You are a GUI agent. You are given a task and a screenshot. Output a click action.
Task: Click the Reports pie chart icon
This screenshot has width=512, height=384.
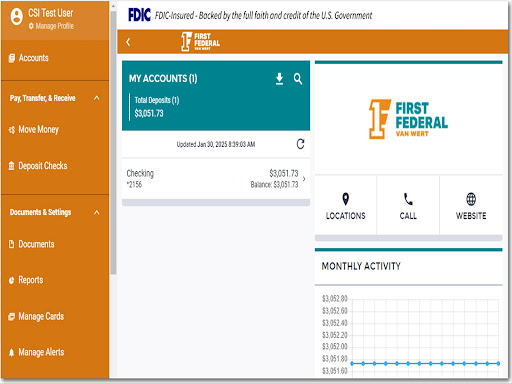click(x=11, y=280)
